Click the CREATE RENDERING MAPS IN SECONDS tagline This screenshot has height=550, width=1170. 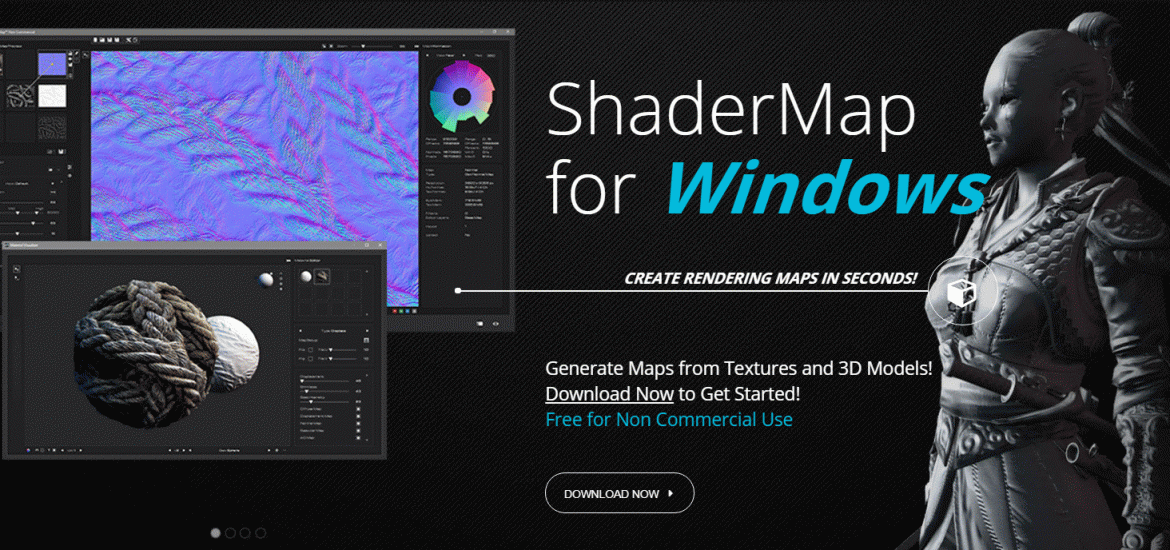tap(770, 278)
